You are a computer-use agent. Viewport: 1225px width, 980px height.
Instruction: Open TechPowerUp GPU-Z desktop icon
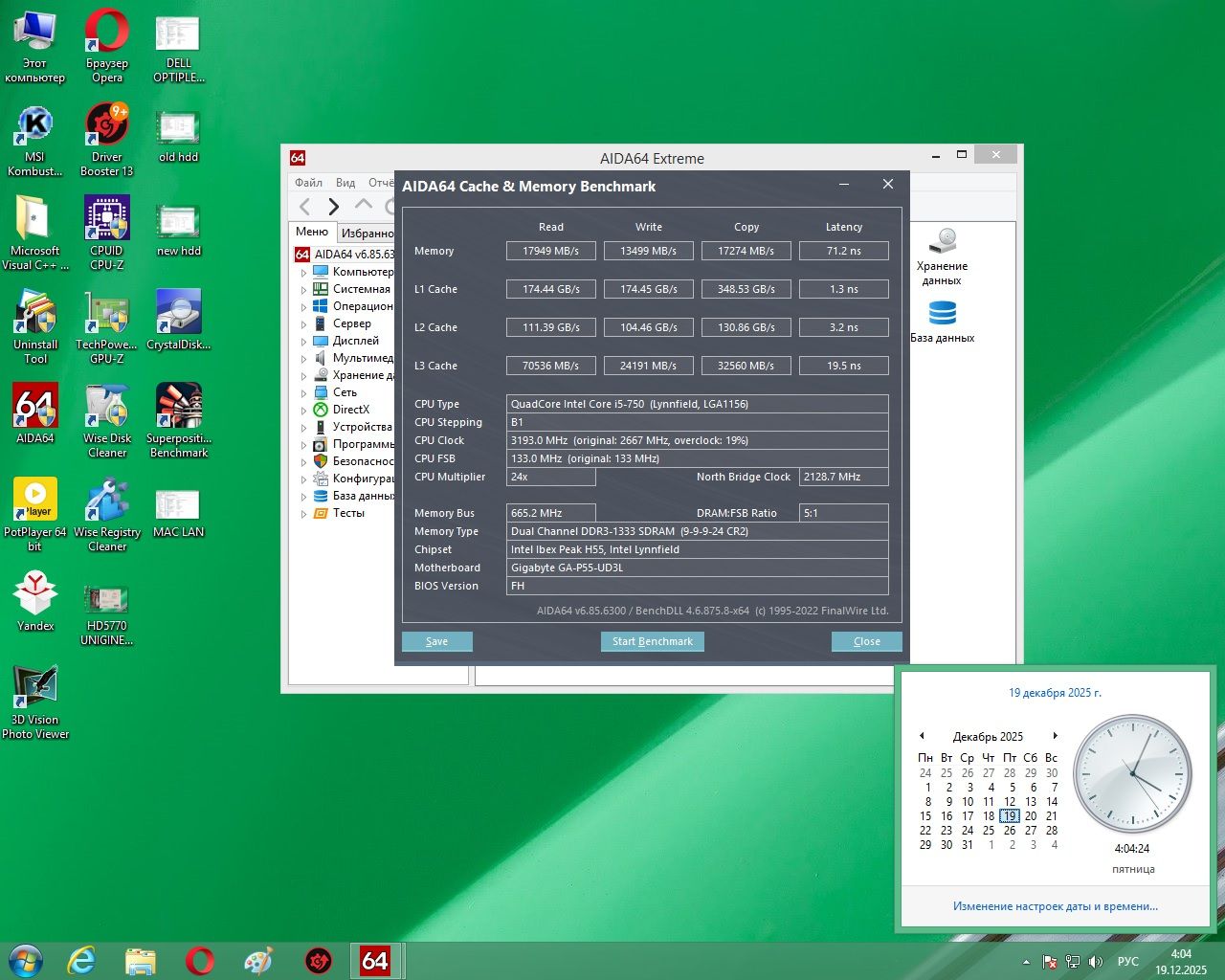point(106,327)
